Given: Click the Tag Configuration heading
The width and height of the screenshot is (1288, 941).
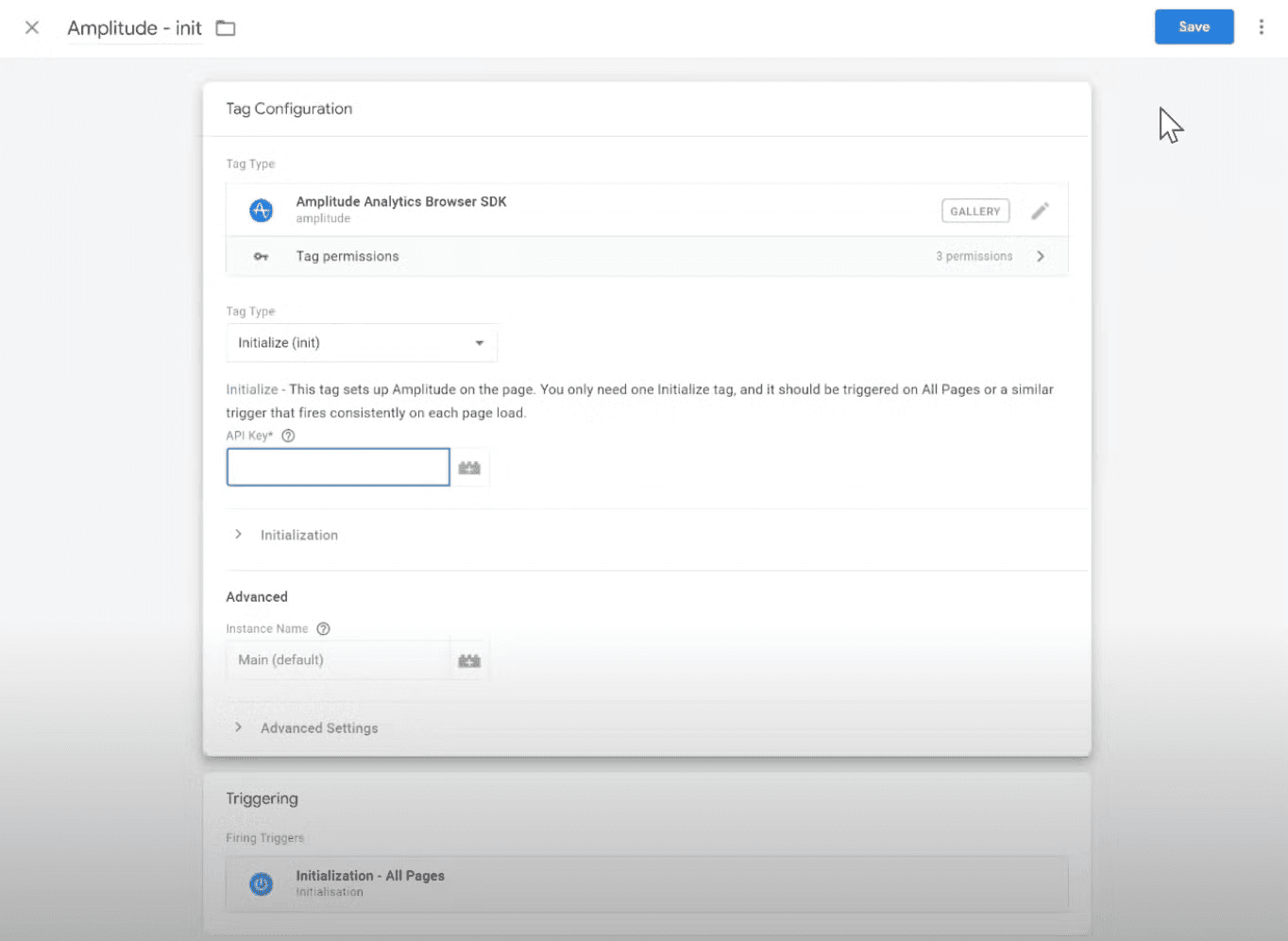Looking at the screenshot, I should coord(289,109).
